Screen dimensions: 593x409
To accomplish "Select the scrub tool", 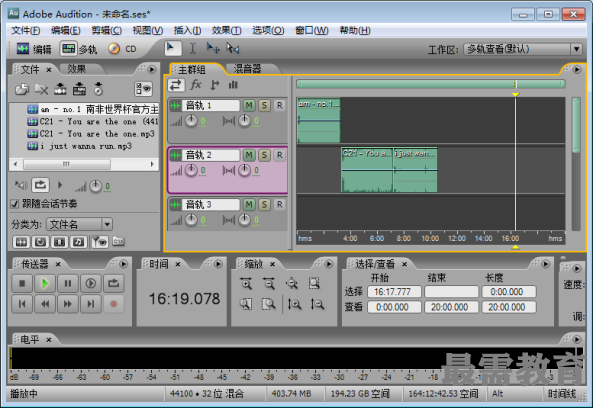I will pos(233,48).
